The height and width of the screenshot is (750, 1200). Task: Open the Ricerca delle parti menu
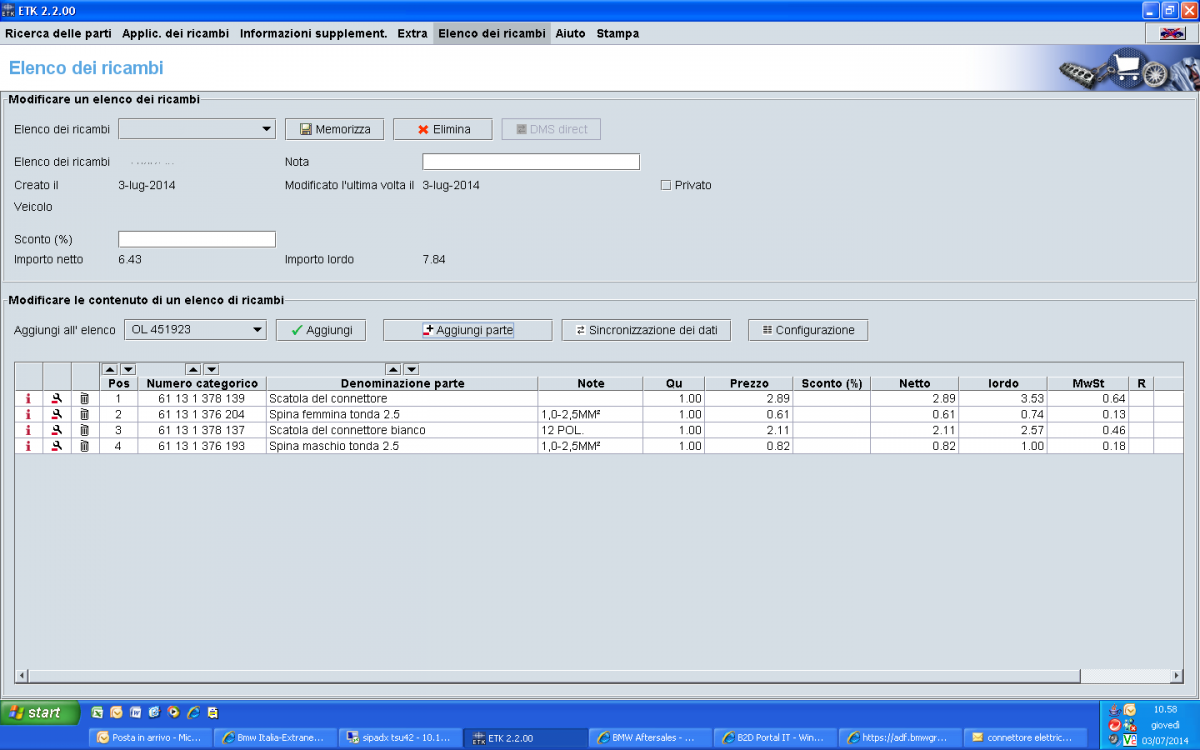coord(60,33)
